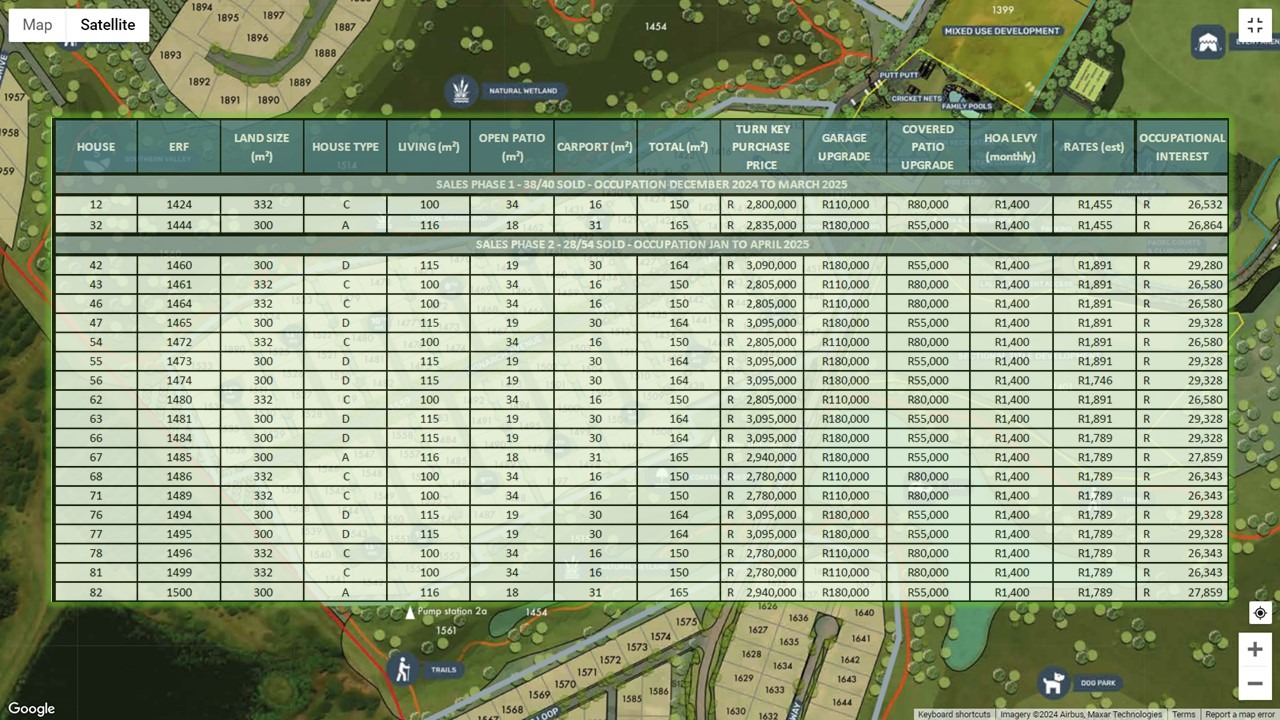Open Keyboard shortcuts
The height and width of the screenshot is (720, 1280).
point(953,714)
